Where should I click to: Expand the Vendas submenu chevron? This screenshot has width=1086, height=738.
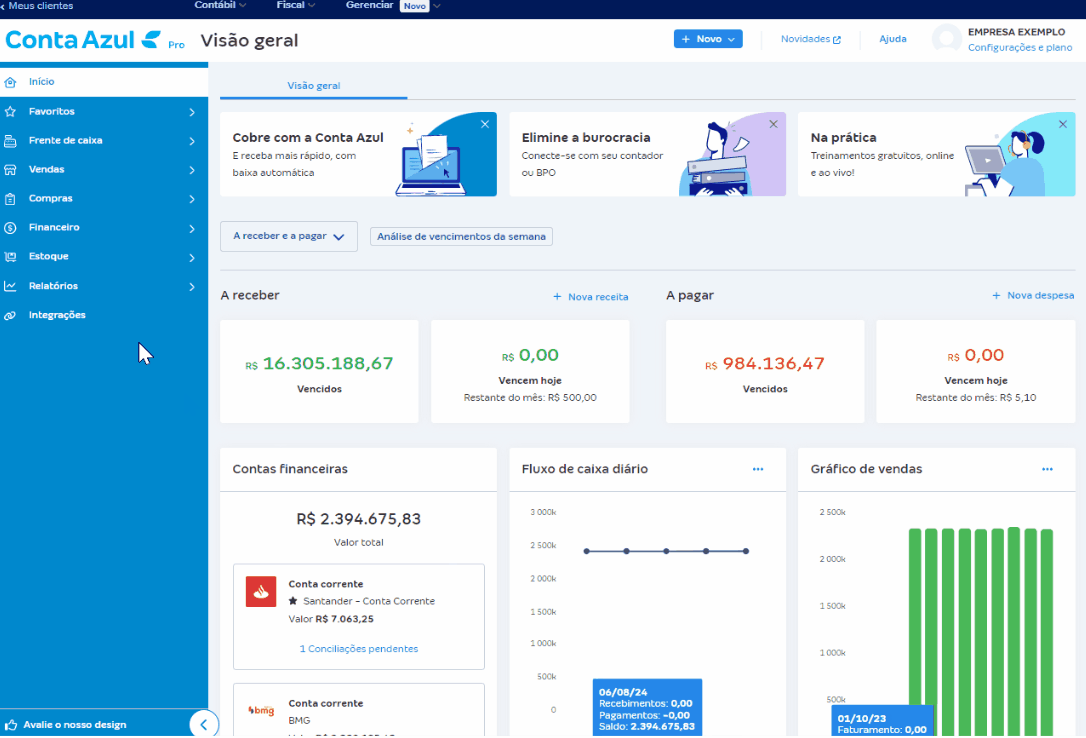point(192,170)
